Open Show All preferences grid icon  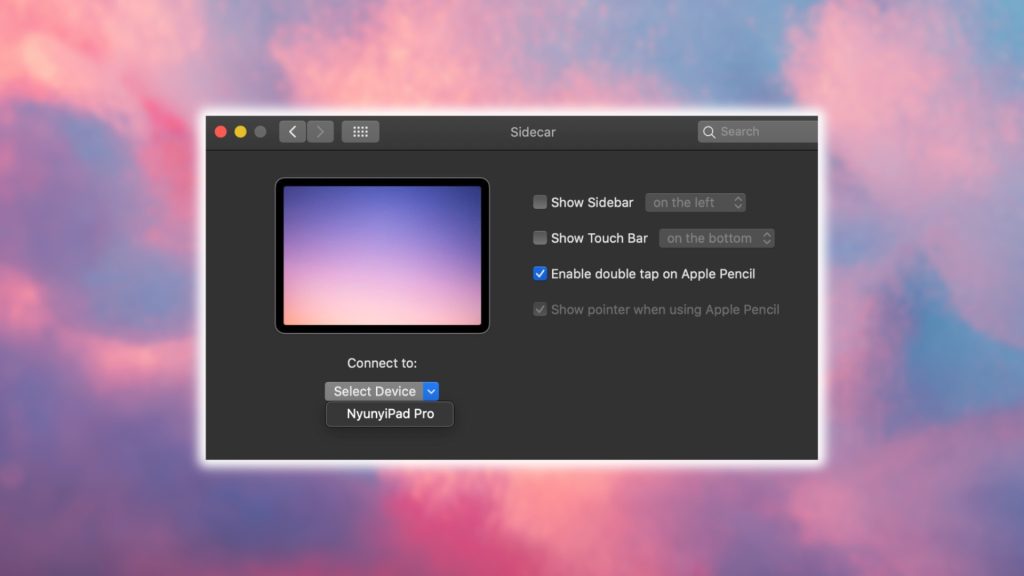point(360,131)
